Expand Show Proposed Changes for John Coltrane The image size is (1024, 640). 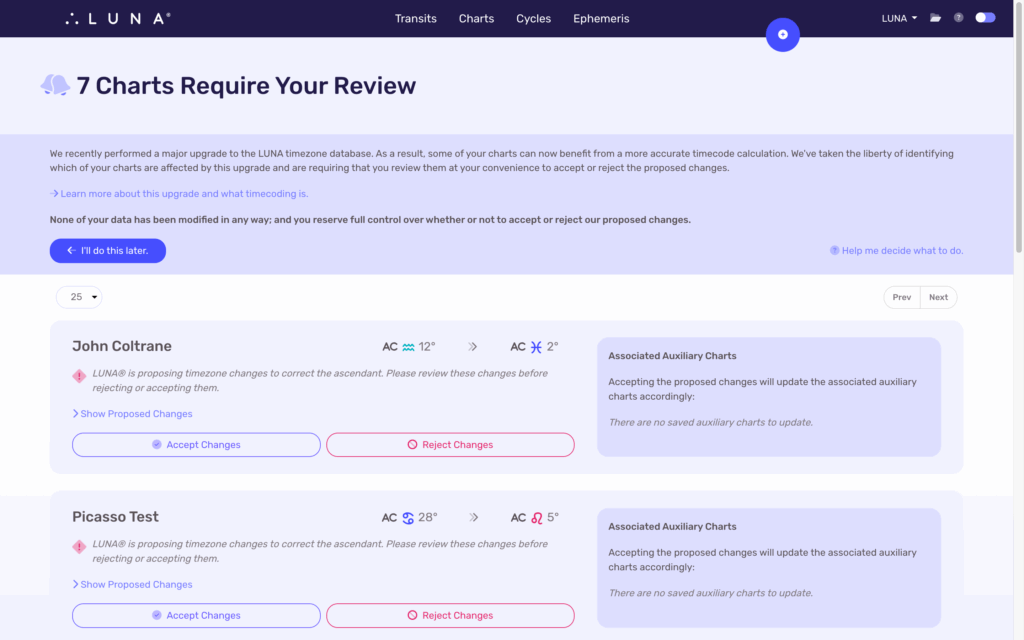[x=133, y=414]
